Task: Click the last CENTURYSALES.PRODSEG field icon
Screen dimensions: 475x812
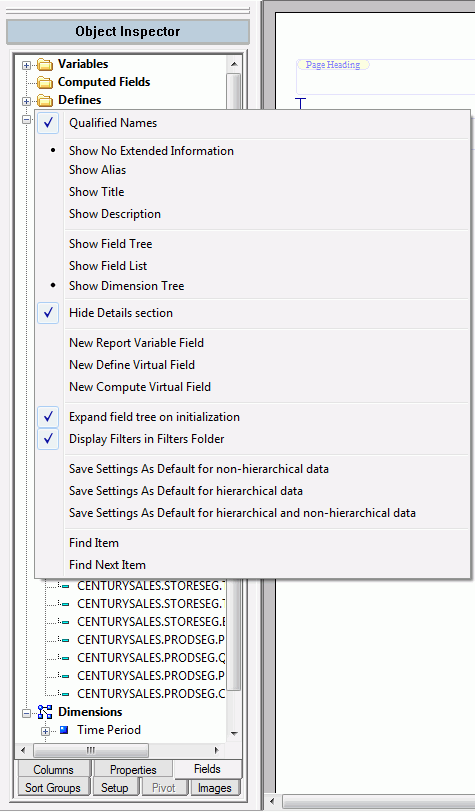Action: [x=64, y=693]
